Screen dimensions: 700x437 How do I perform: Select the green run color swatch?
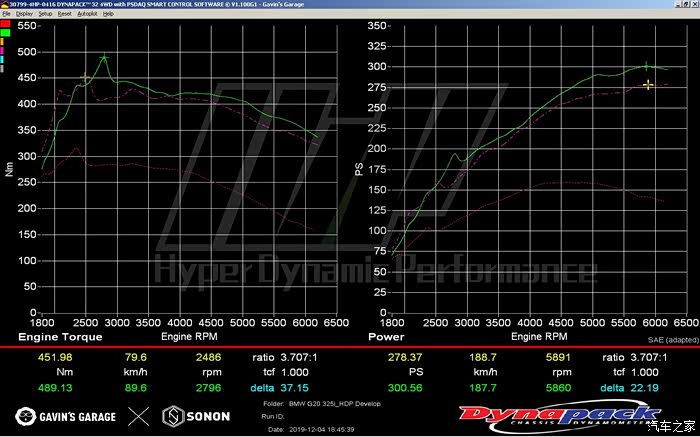click(x=7, y=32)
